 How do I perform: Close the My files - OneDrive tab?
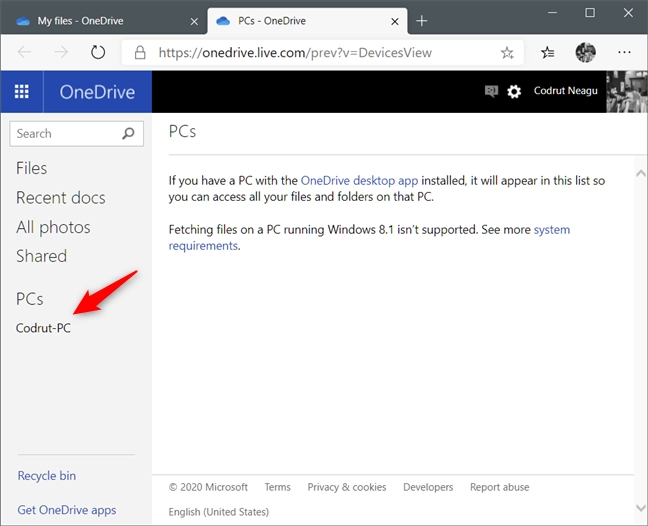[194, 21]
